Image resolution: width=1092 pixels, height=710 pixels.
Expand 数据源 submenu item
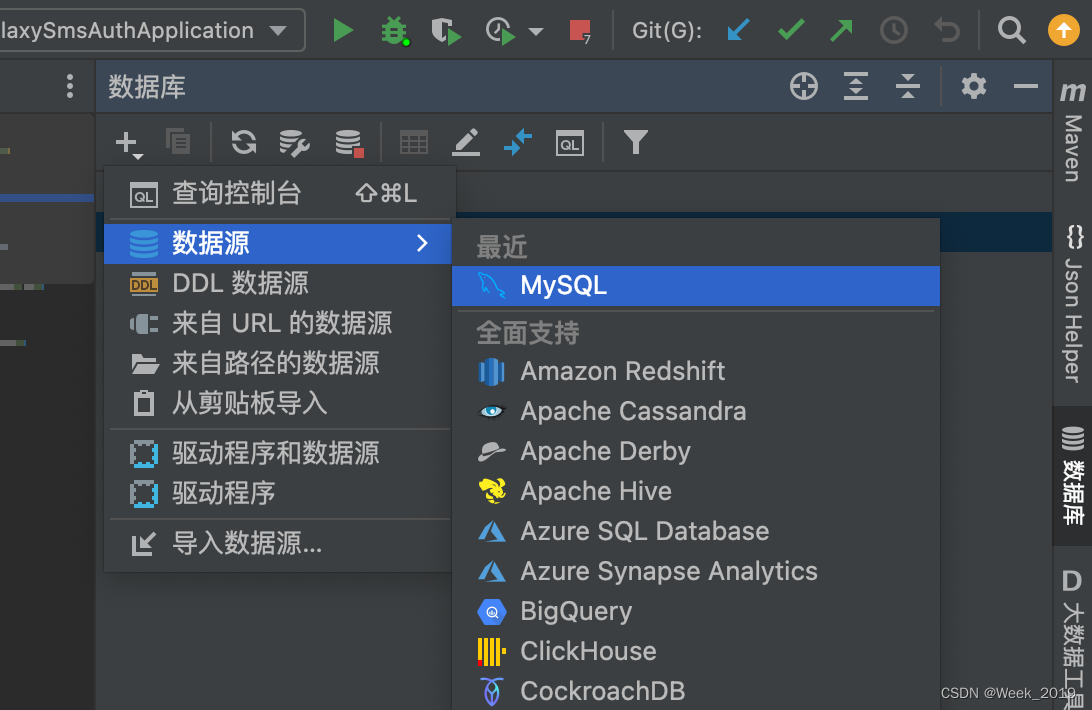[279, 243]
